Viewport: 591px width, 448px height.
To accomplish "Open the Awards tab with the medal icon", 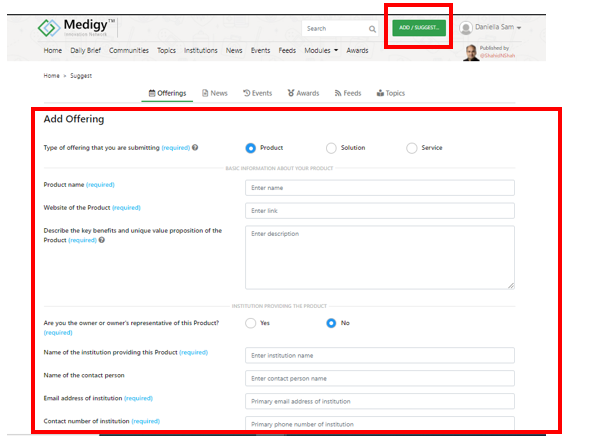I will 303,93.
